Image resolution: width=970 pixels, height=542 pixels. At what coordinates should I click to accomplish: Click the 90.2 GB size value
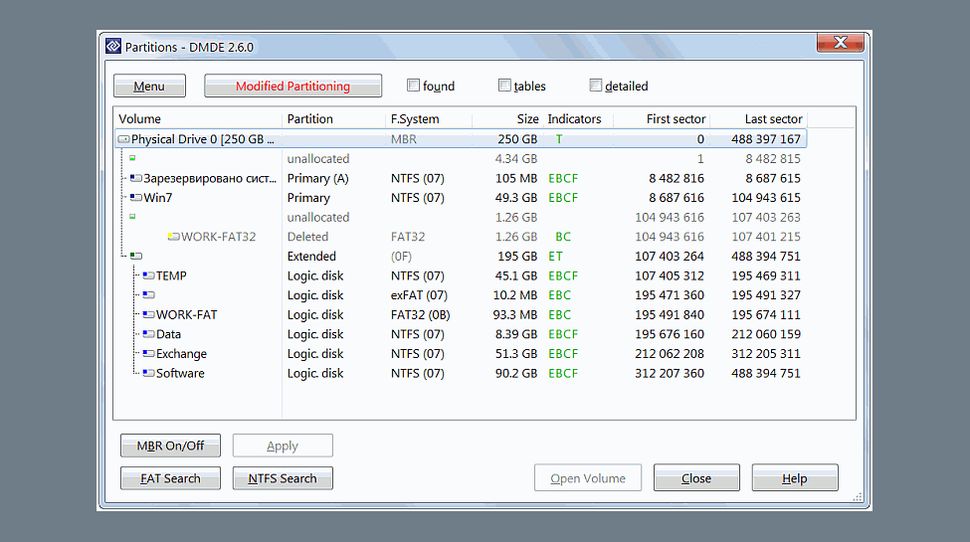tap(516, 373)
